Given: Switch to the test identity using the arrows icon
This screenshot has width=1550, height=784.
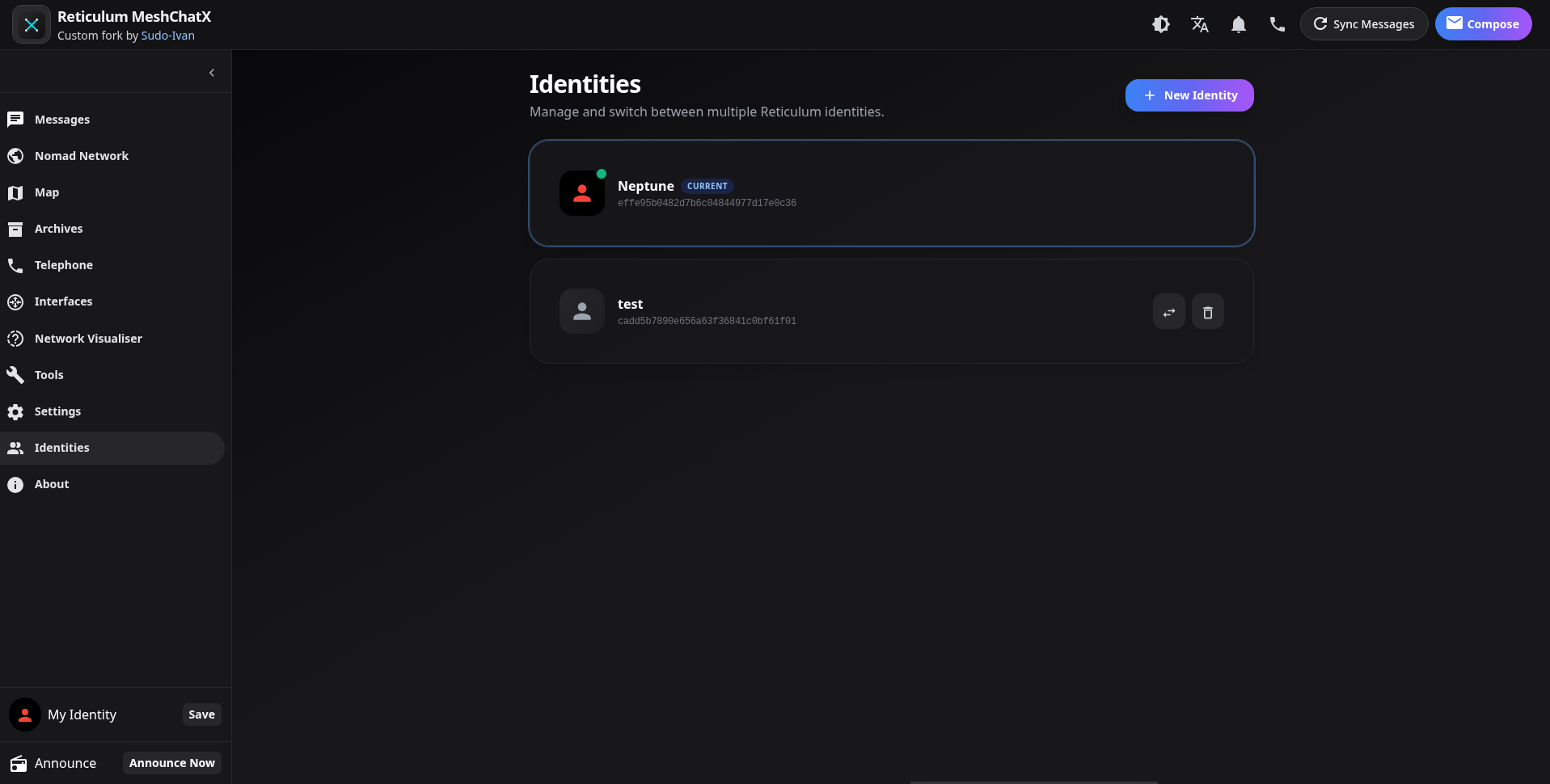Looking at the screenshot, I should click(1168, 311).
